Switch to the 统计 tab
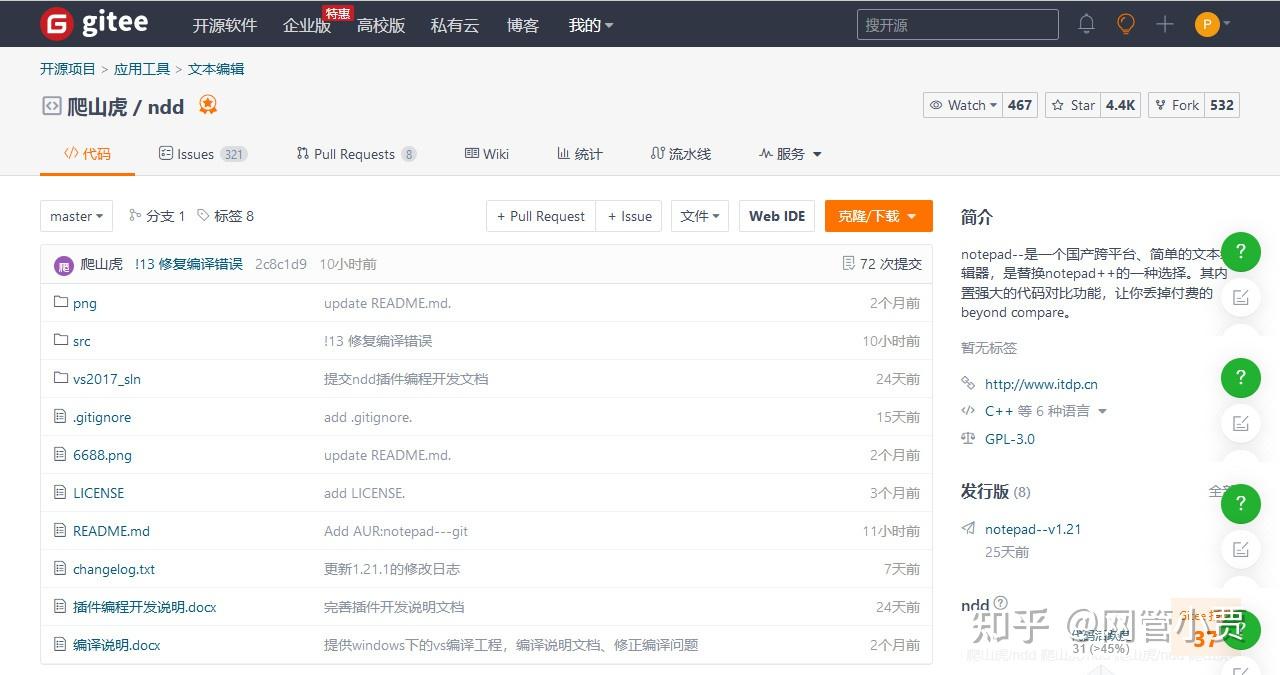Image resolution: width=1280 pixels, height=675 pixels. tap(580, 154)
